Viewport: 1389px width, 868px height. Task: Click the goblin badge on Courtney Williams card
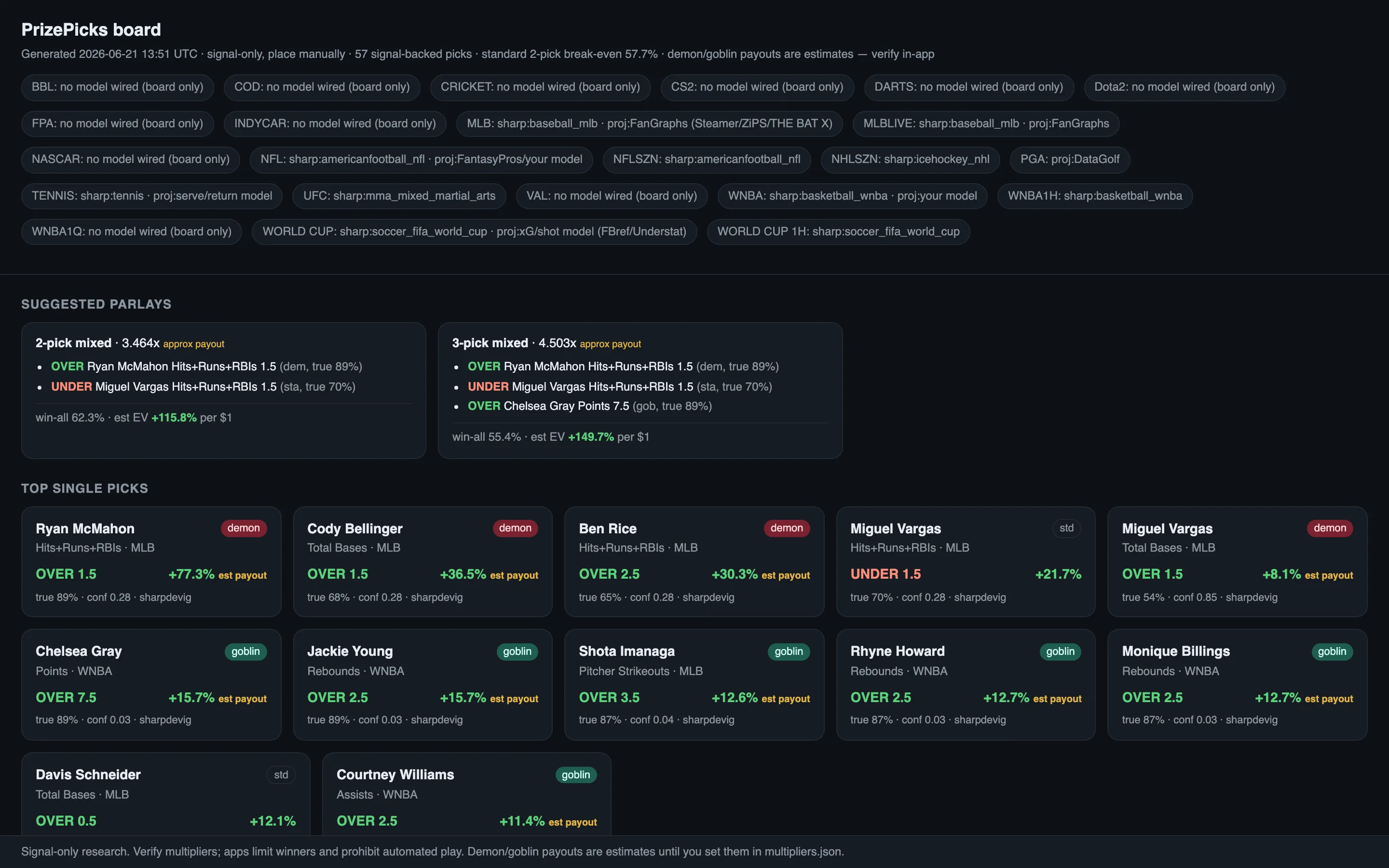(576, 775)
